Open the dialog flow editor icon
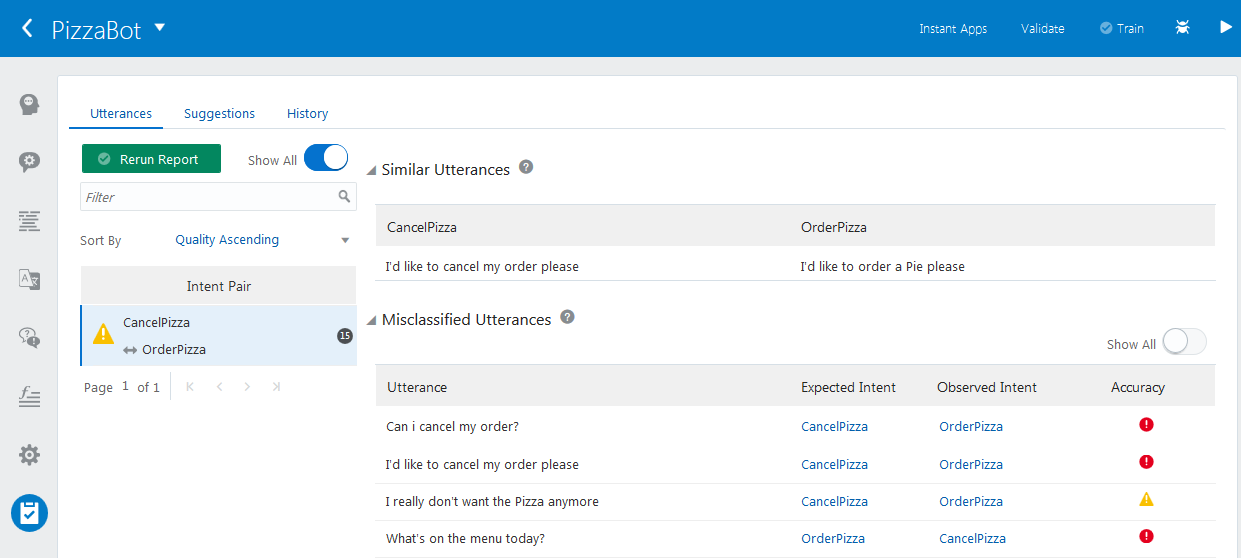This screenshot has height=558, width=1241. coord(30,221)
